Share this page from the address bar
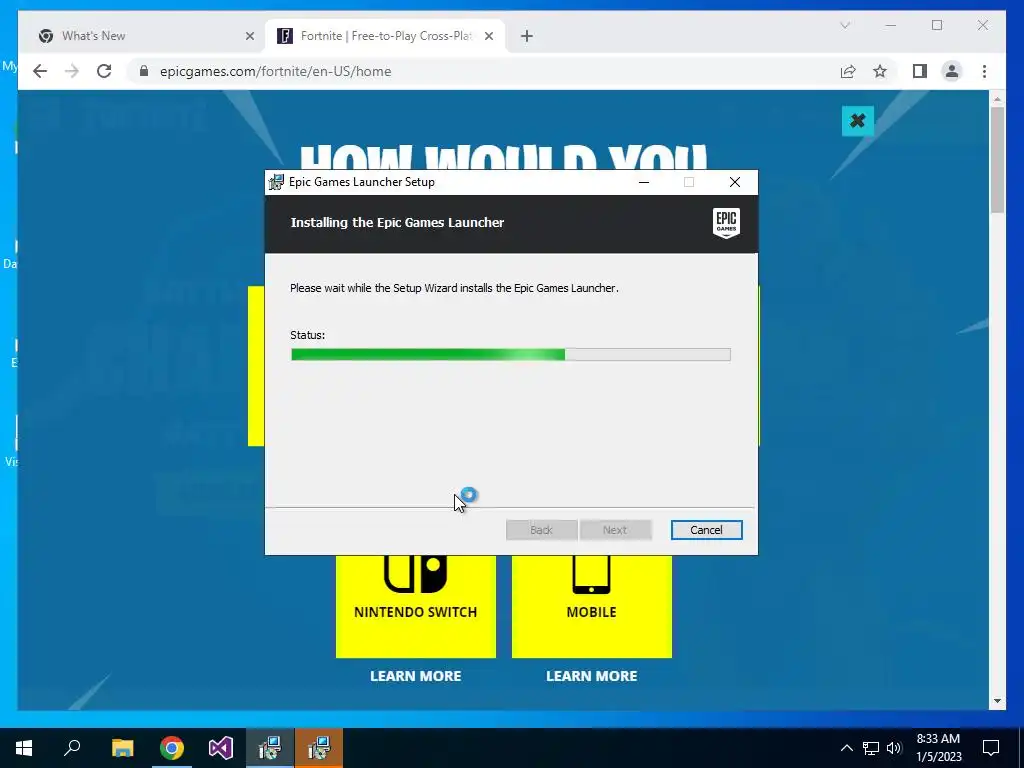The width and height of the screenshot is (1024, 768). pos(848,71)
